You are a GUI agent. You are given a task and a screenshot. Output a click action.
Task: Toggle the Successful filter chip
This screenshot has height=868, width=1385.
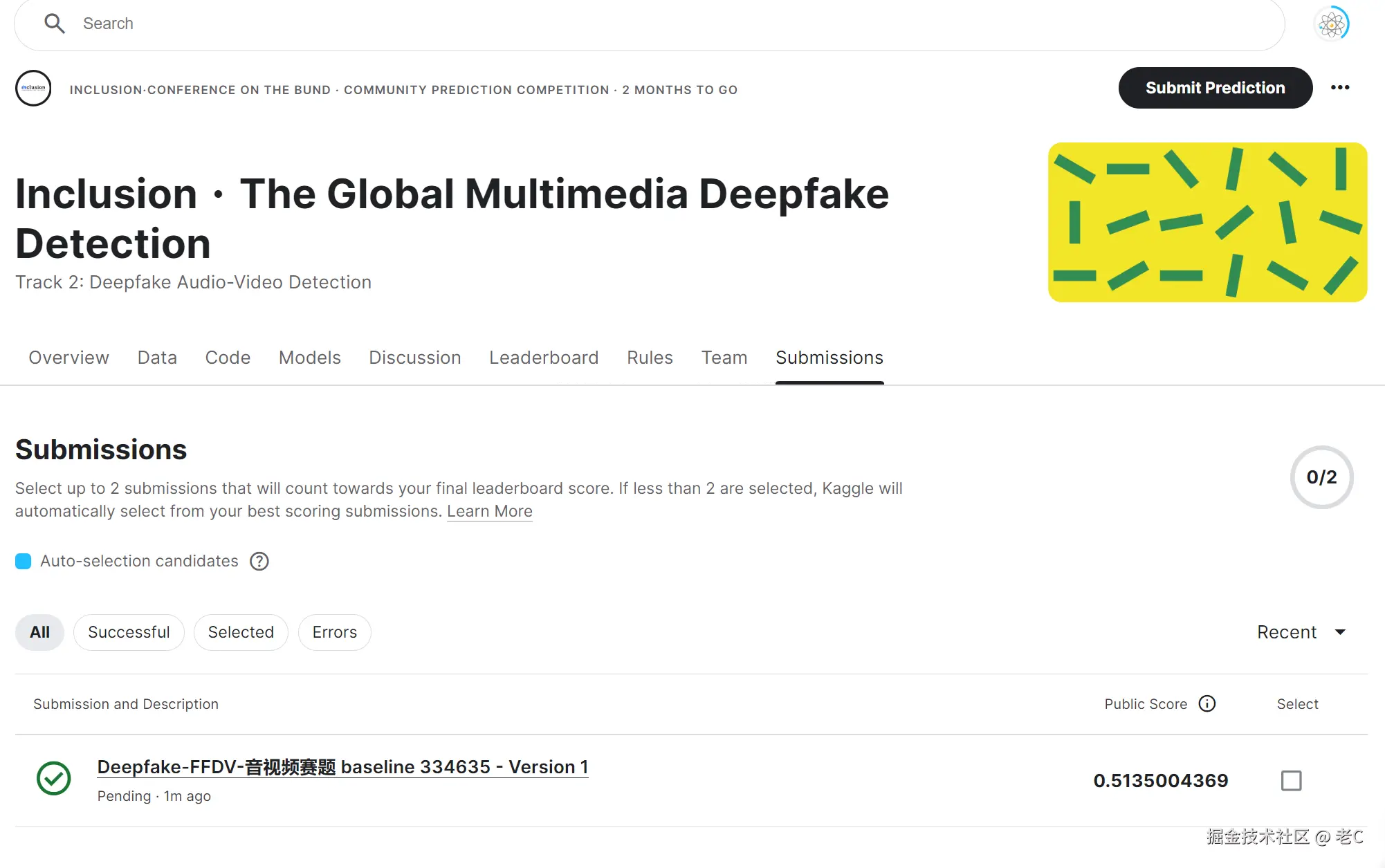pos(129,632)
